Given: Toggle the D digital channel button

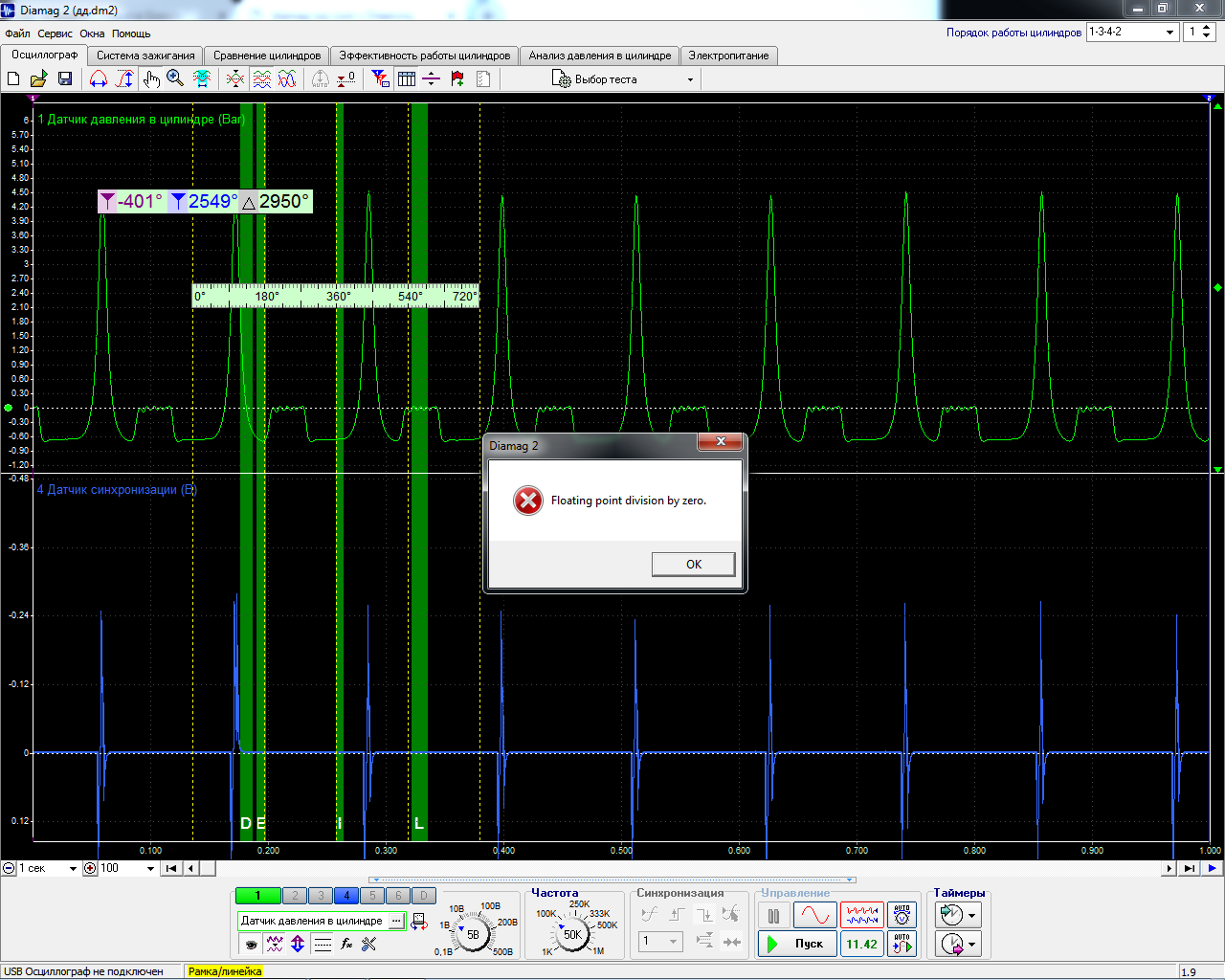Looking at the screenshot, I should [x=424, y=896].
